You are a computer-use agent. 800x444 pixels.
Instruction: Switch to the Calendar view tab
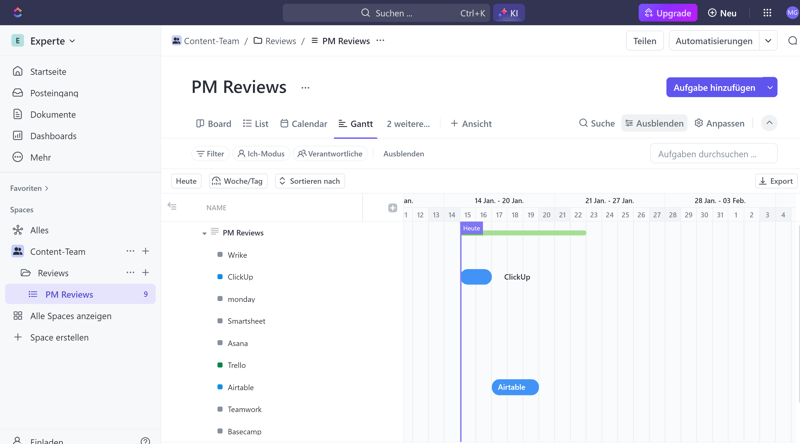303,124
